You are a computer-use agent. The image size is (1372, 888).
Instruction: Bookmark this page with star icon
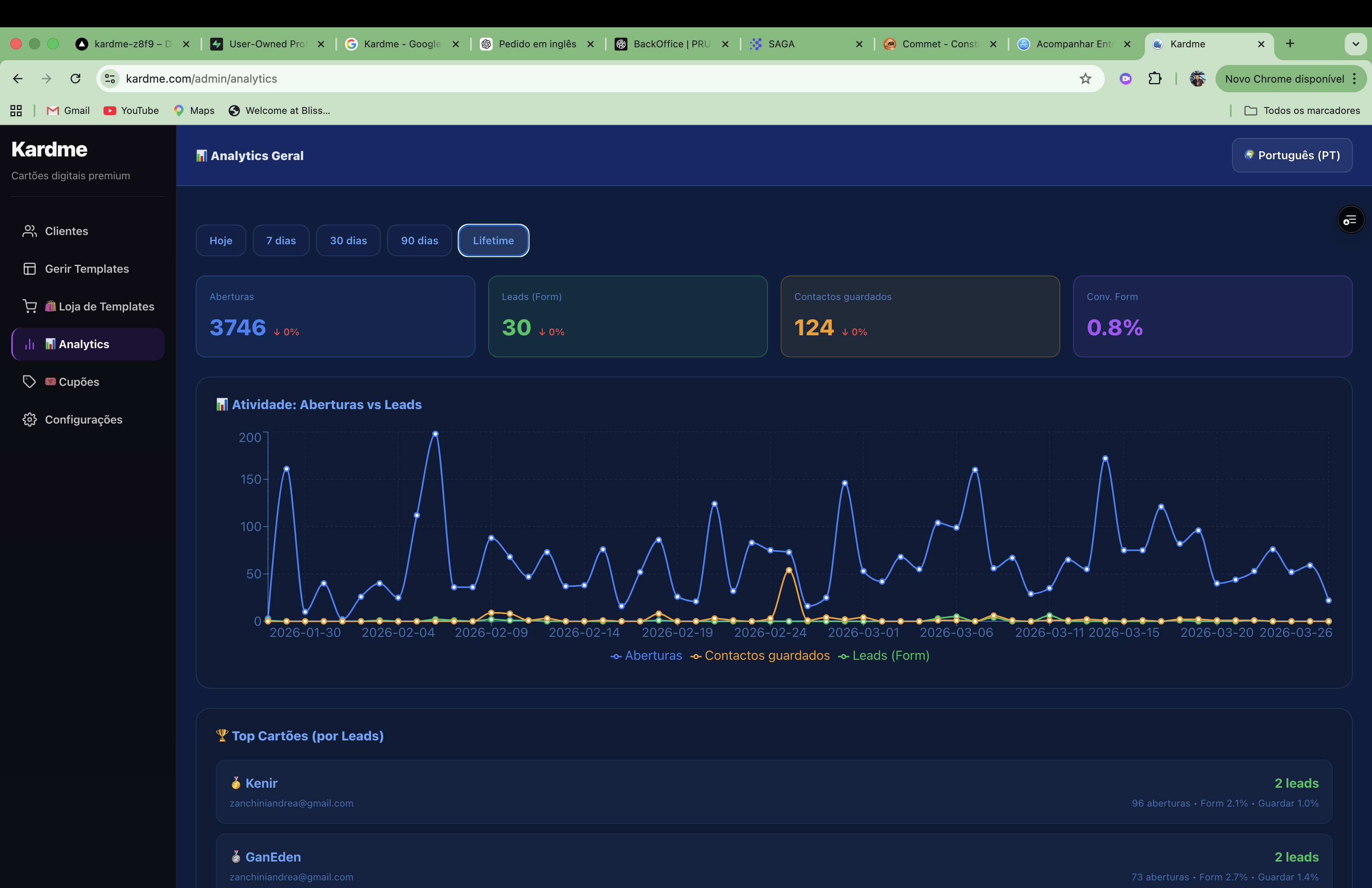click(x=1085, y=79)
